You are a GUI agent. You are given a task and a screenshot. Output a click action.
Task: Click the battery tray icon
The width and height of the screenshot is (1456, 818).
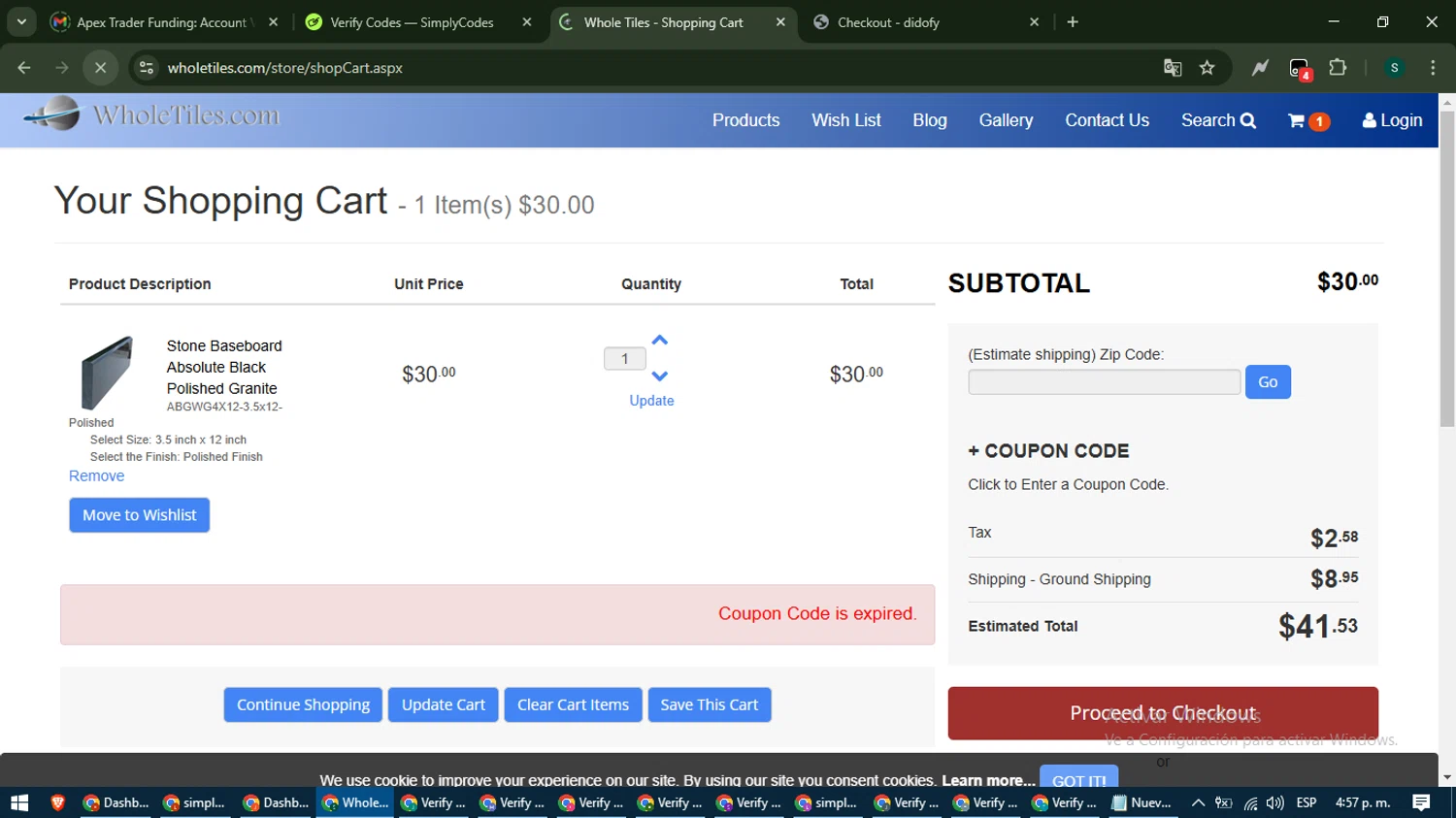(1224, 802)
